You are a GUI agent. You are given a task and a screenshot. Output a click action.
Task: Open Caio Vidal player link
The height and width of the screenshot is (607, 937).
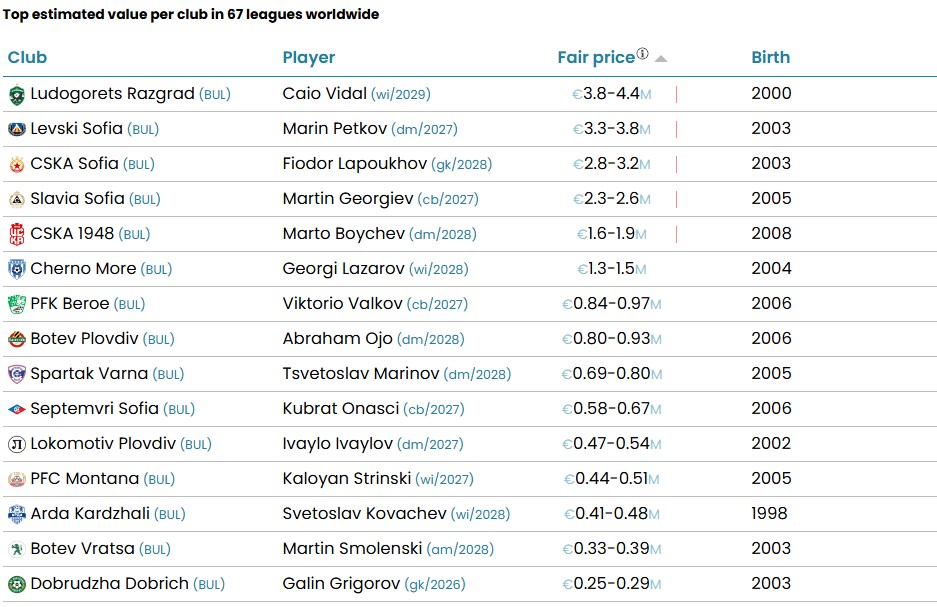click(325, 94)
